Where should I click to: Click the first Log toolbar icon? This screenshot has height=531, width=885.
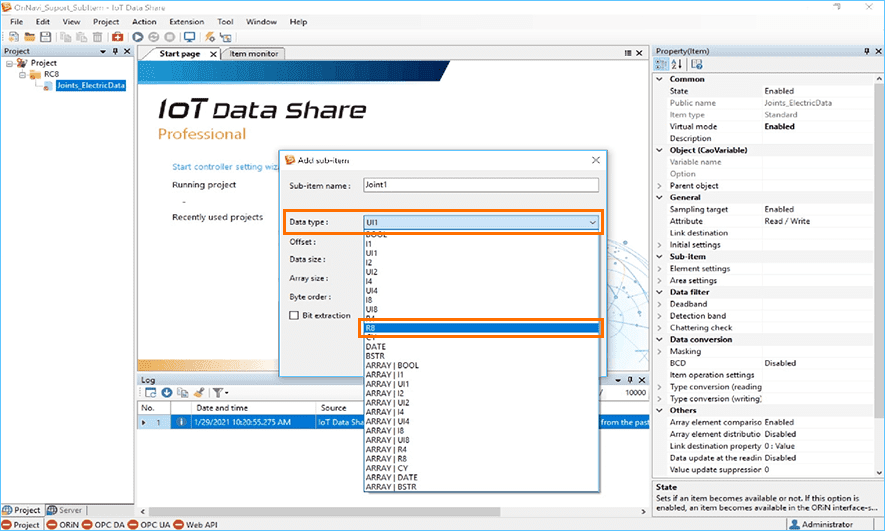tap(151, 392)
